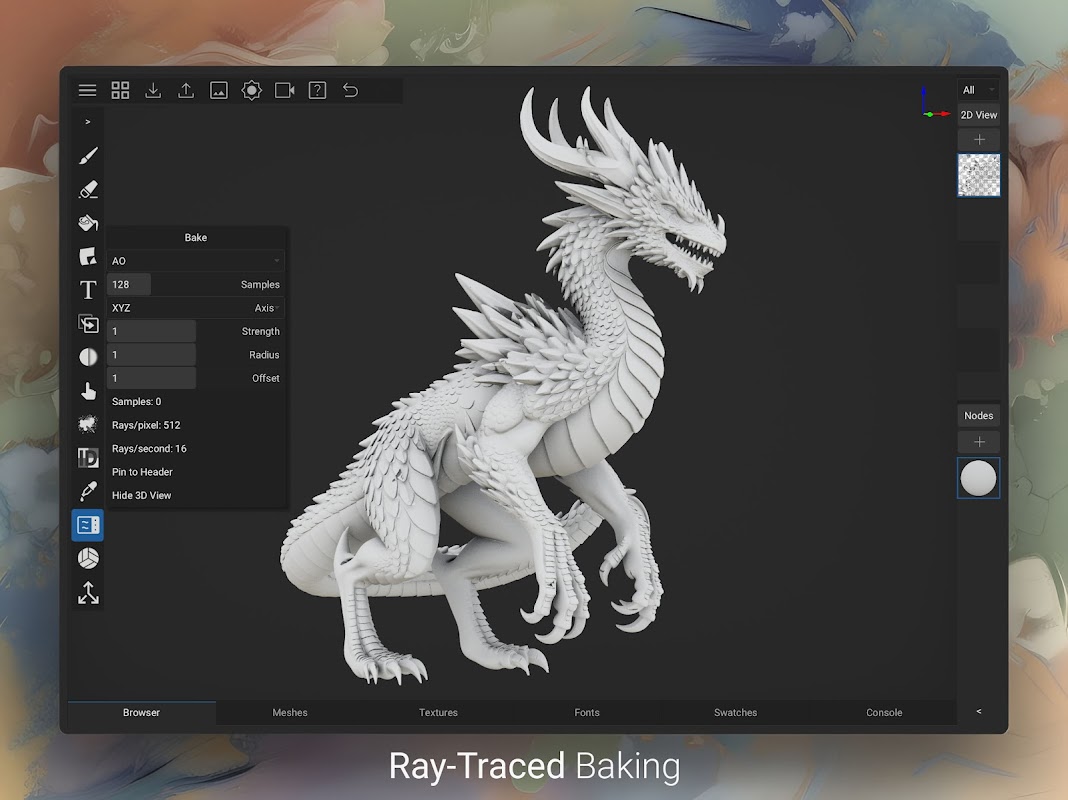
Task: Switch to the Swatches tab
Action: [736, 712]
